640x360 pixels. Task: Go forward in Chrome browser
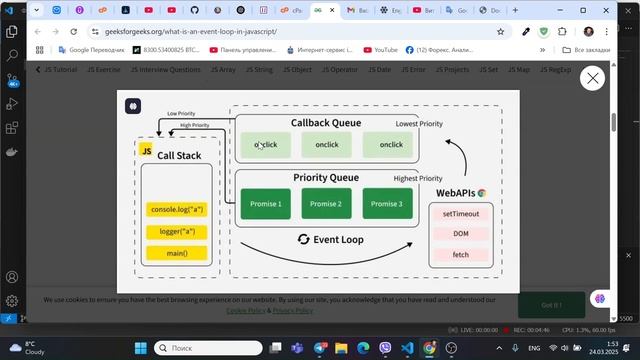56,31
